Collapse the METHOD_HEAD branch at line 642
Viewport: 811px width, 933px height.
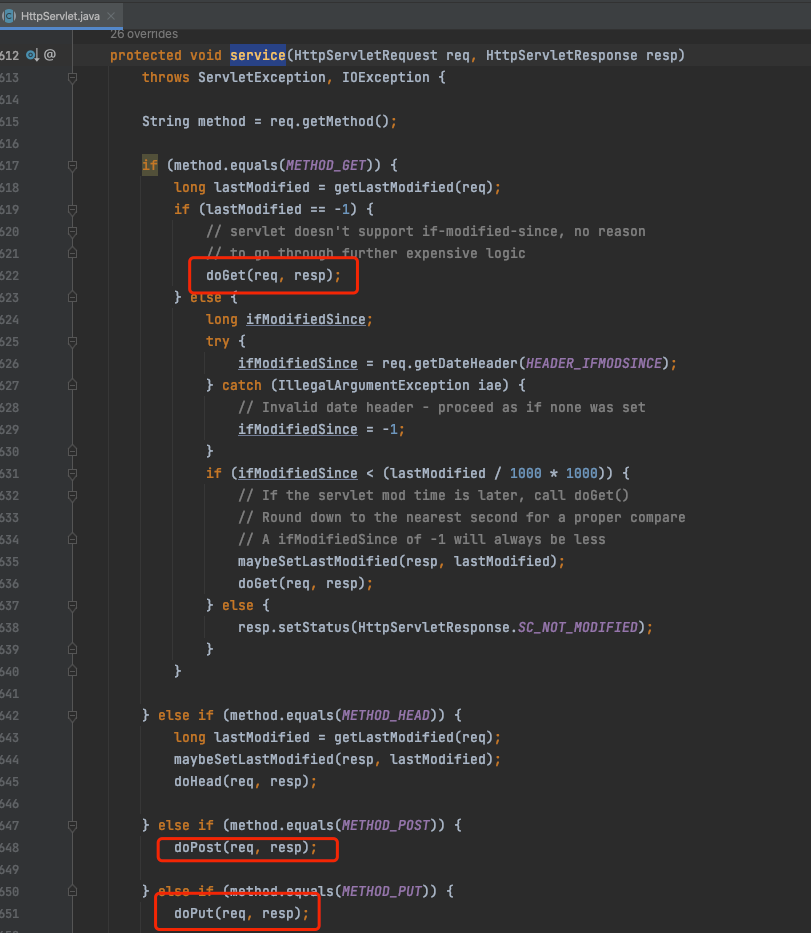click(73, 715)
